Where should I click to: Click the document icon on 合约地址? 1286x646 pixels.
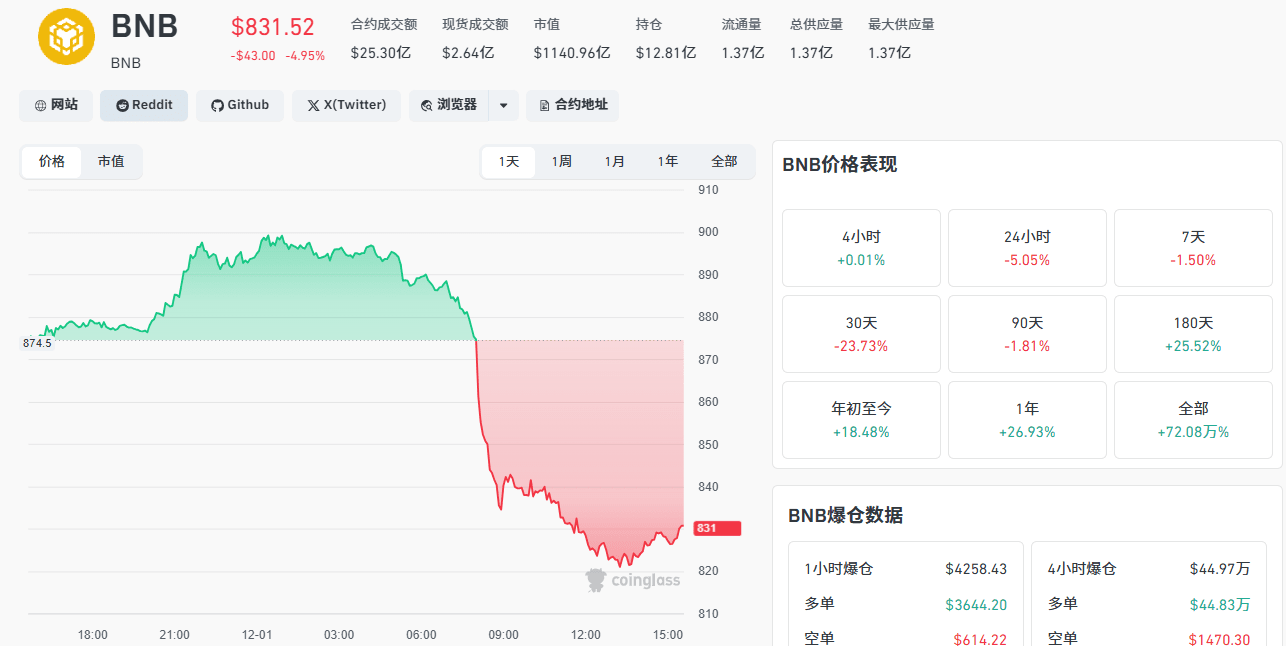click(545, 105)
